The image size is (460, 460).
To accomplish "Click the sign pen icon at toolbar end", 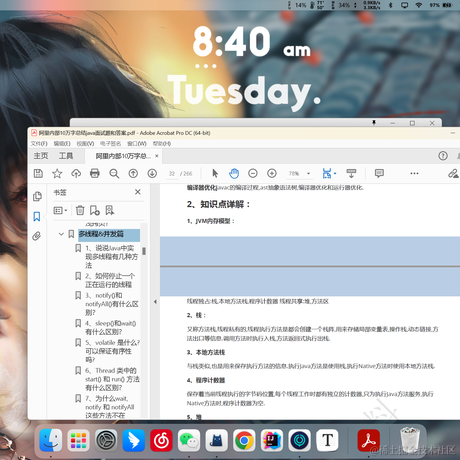I will click(453, 173).
